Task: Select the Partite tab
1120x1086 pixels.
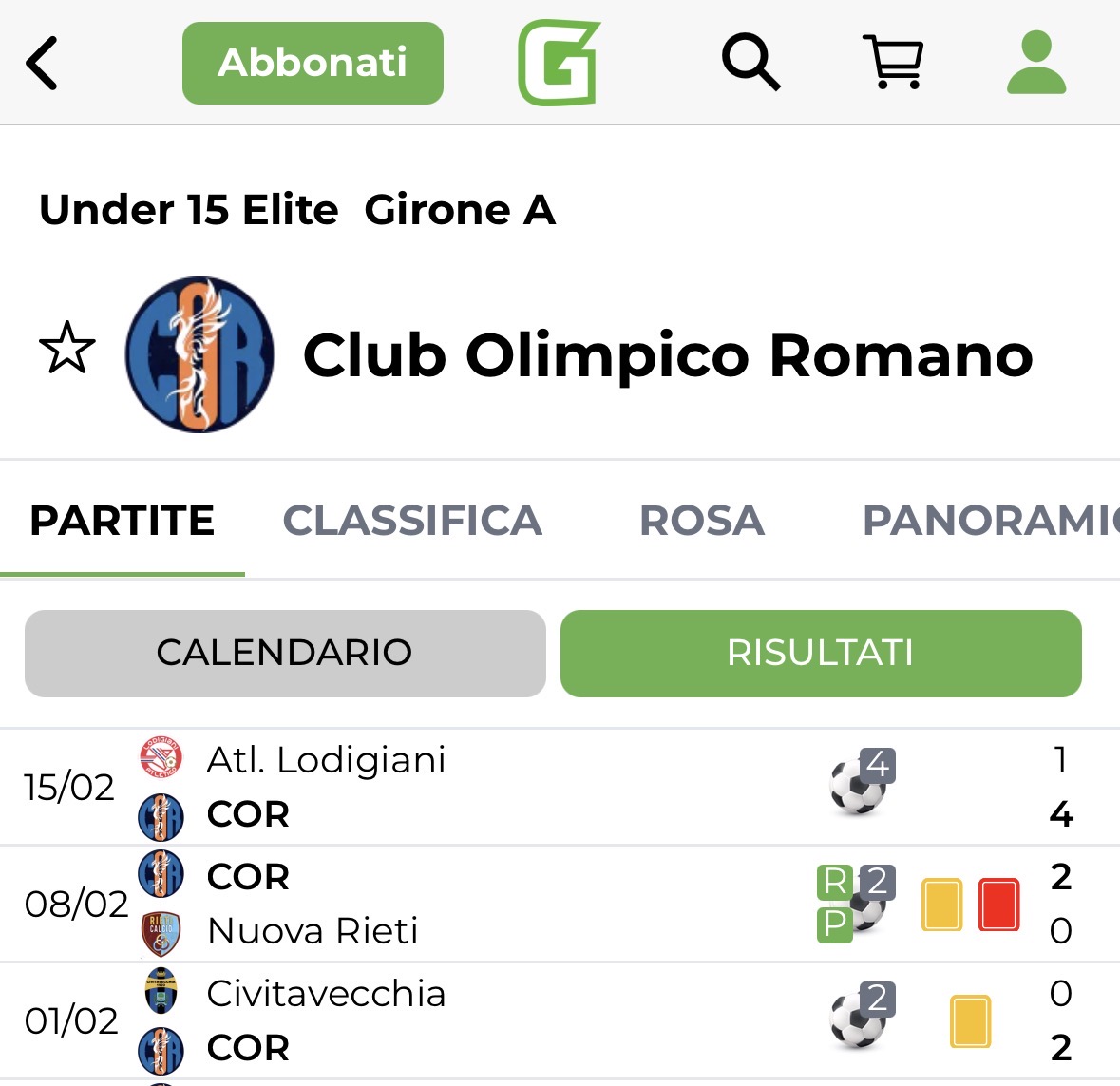Action: (123, 521)
